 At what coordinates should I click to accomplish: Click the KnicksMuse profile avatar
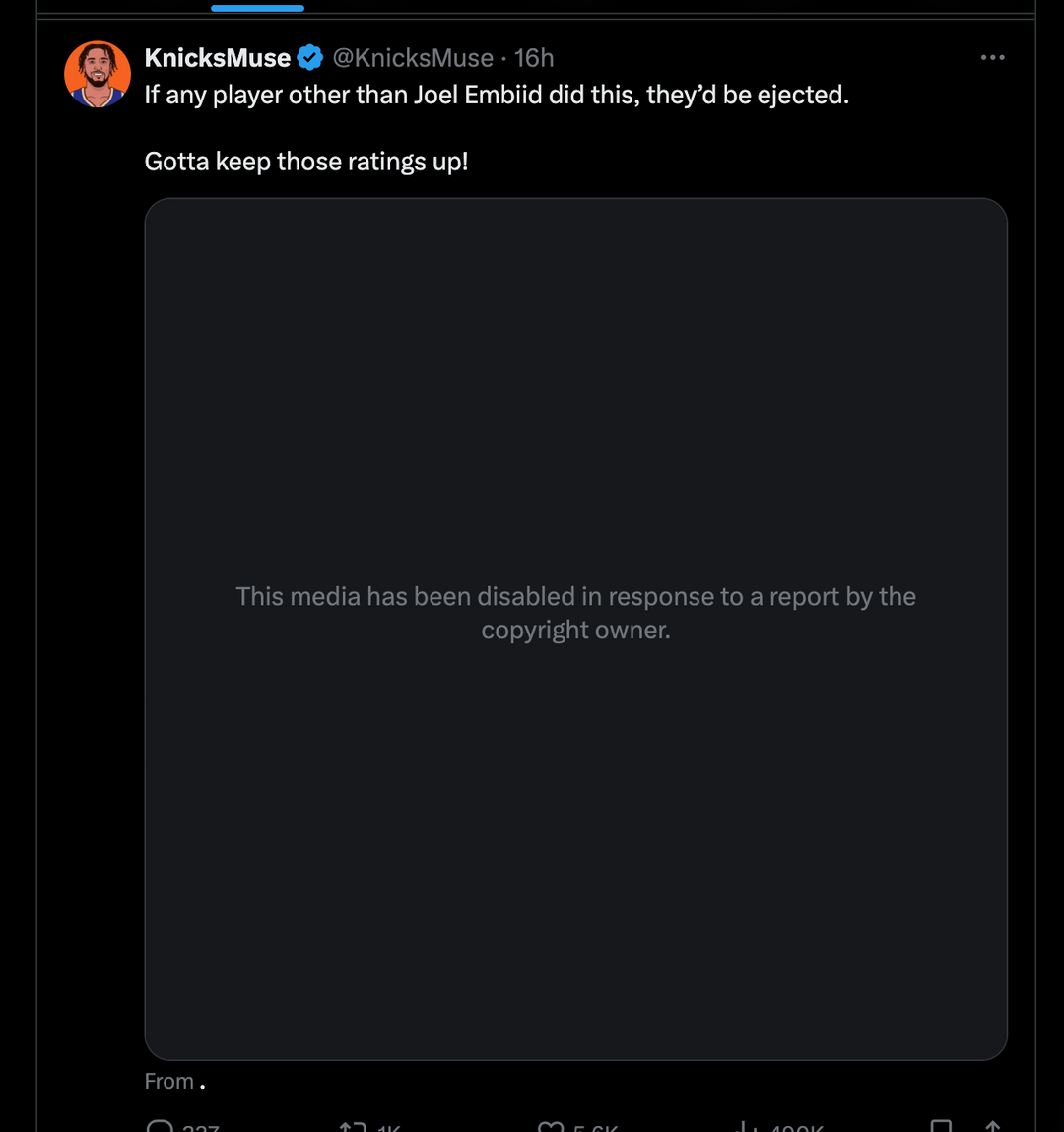tap(98, 74)
